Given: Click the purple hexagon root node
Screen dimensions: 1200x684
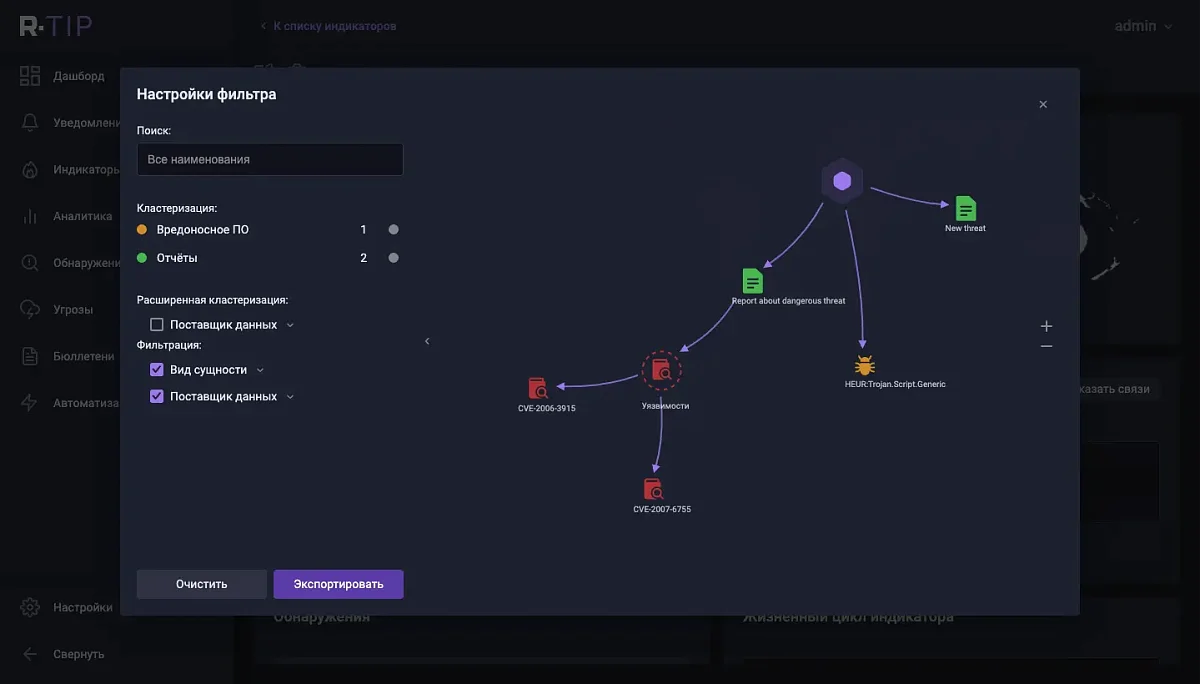Looking at the screenshot, I should click(842, 181).
